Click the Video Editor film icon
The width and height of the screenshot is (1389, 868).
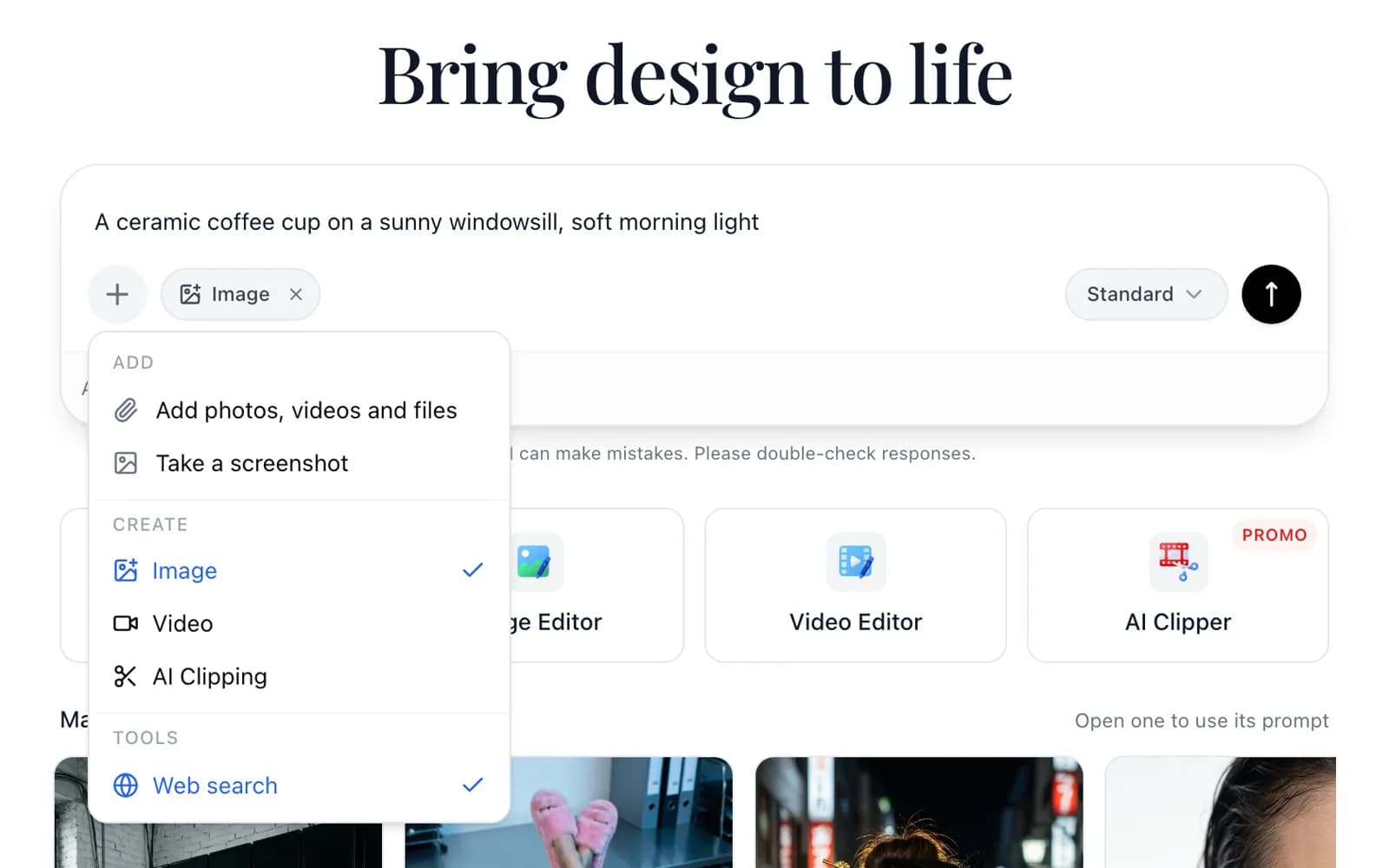tap(856, 562)
